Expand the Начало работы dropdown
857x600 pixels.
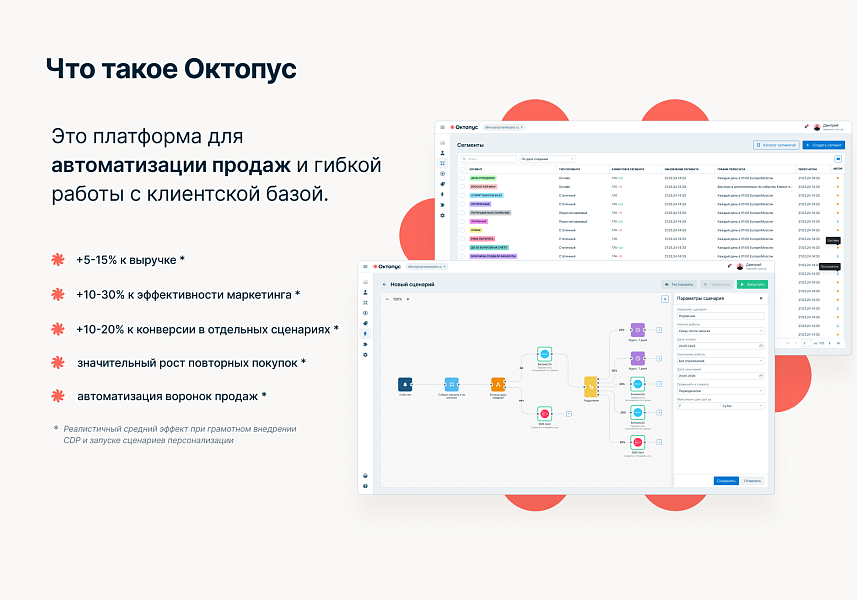719,330
